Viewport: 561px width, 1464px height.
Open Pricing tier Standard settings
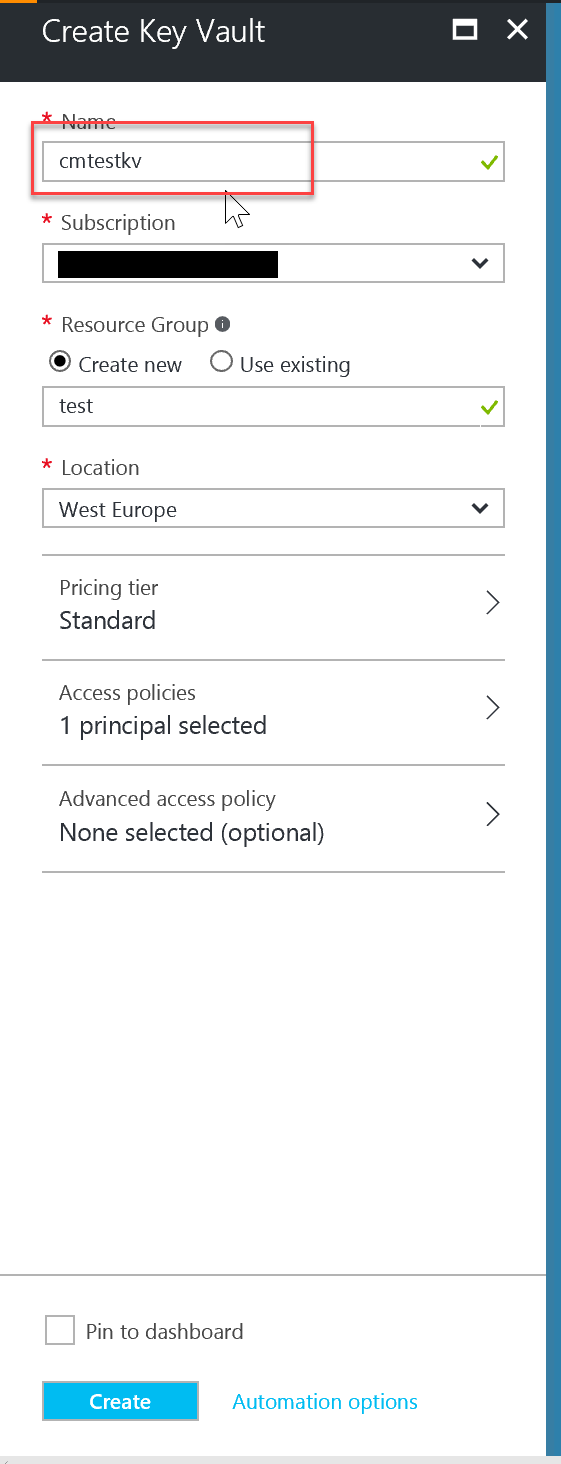(273, 606)
